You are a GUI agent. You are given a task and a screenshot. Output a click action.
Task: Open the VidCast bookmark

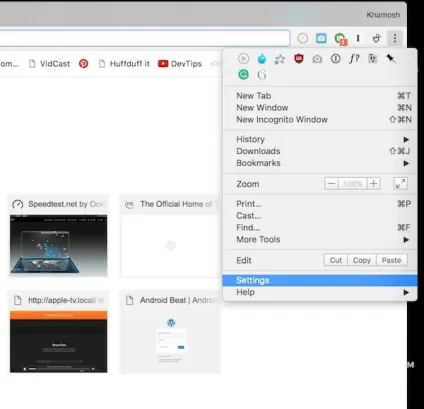click(49, 64)
